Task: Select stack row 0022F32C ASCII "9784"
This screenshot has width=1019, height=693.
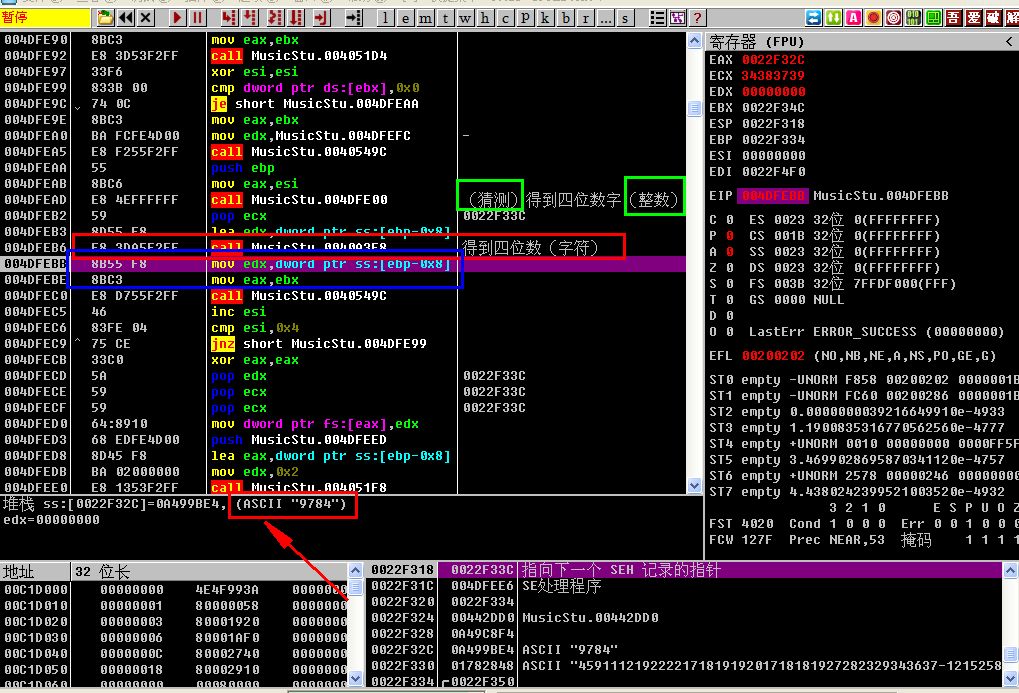Action: tap(685, 649)
